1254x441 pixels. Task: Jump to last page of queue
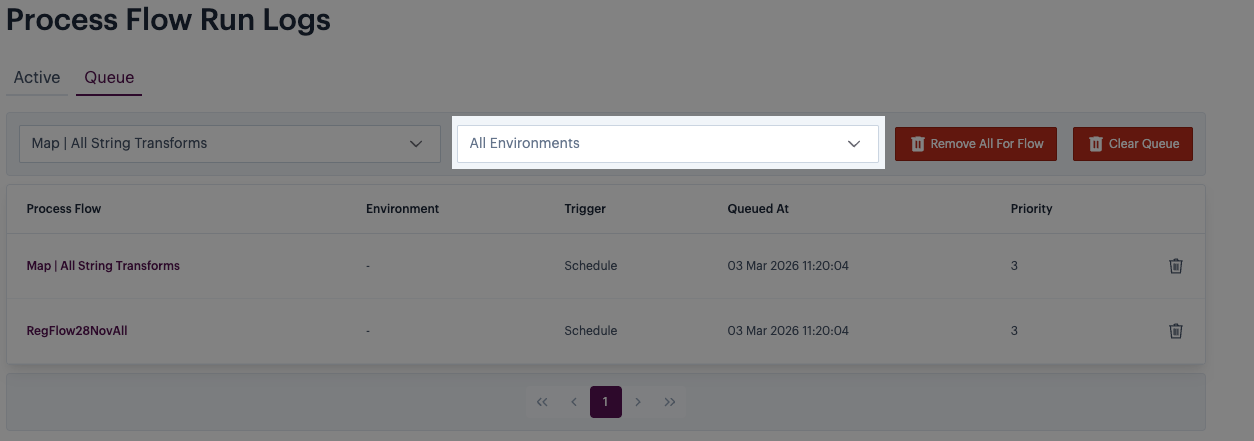[670, 402]
